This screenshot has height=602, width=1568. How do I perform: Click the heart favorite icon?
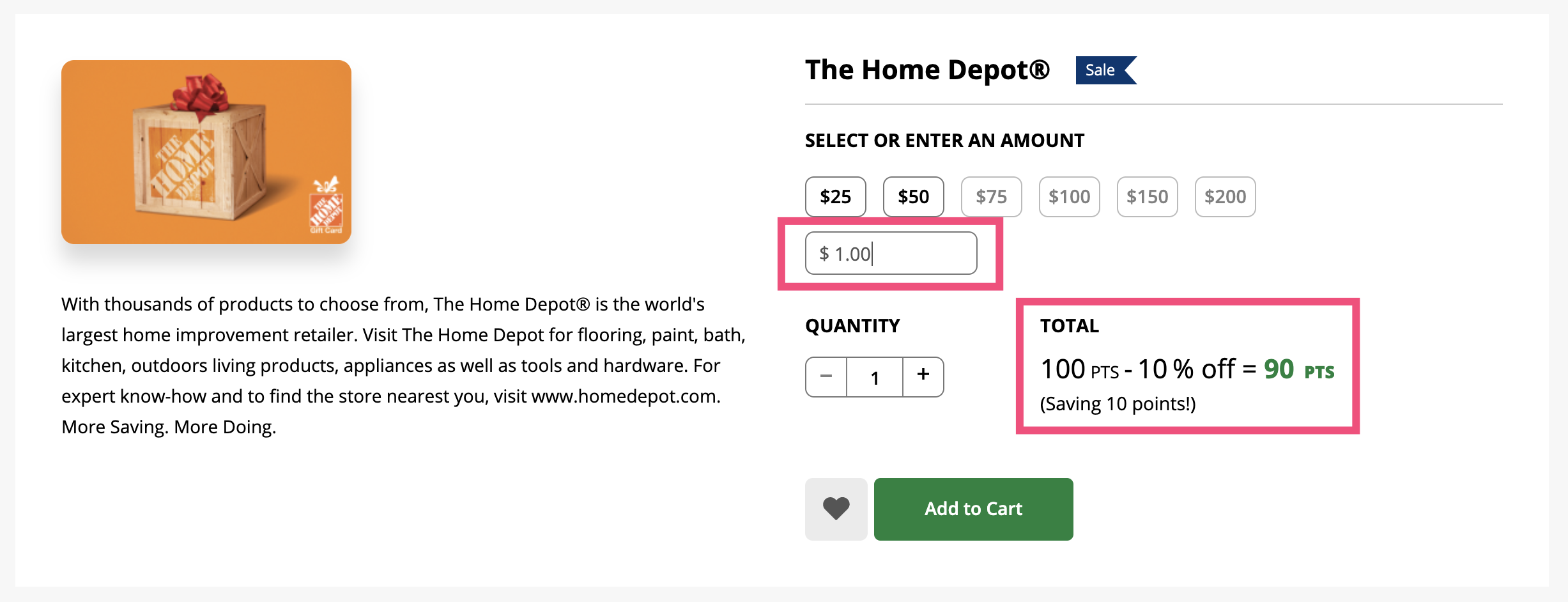(x=836, y=509)
